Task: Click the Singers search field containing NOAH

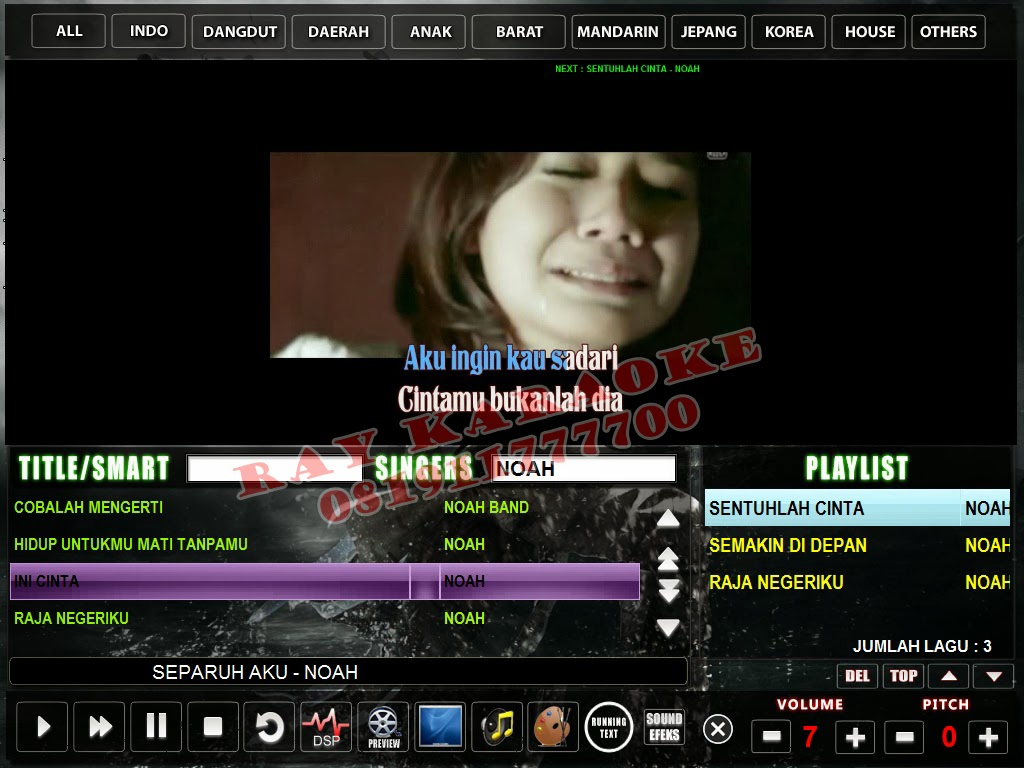Action: pyautogui.click(x=584, y=468)
